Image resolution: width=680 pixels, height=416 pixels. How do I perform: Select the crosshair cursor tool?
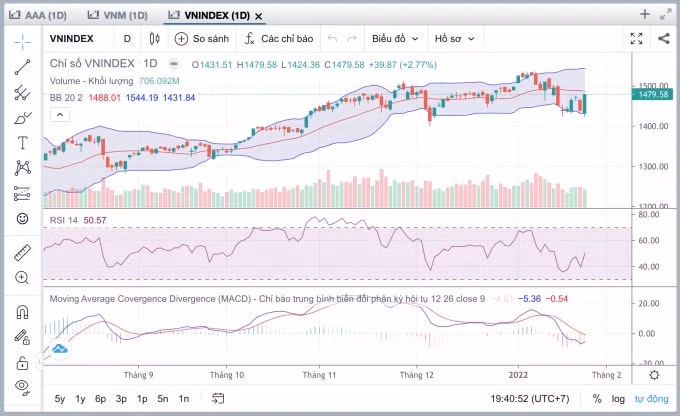coord(23,42)
